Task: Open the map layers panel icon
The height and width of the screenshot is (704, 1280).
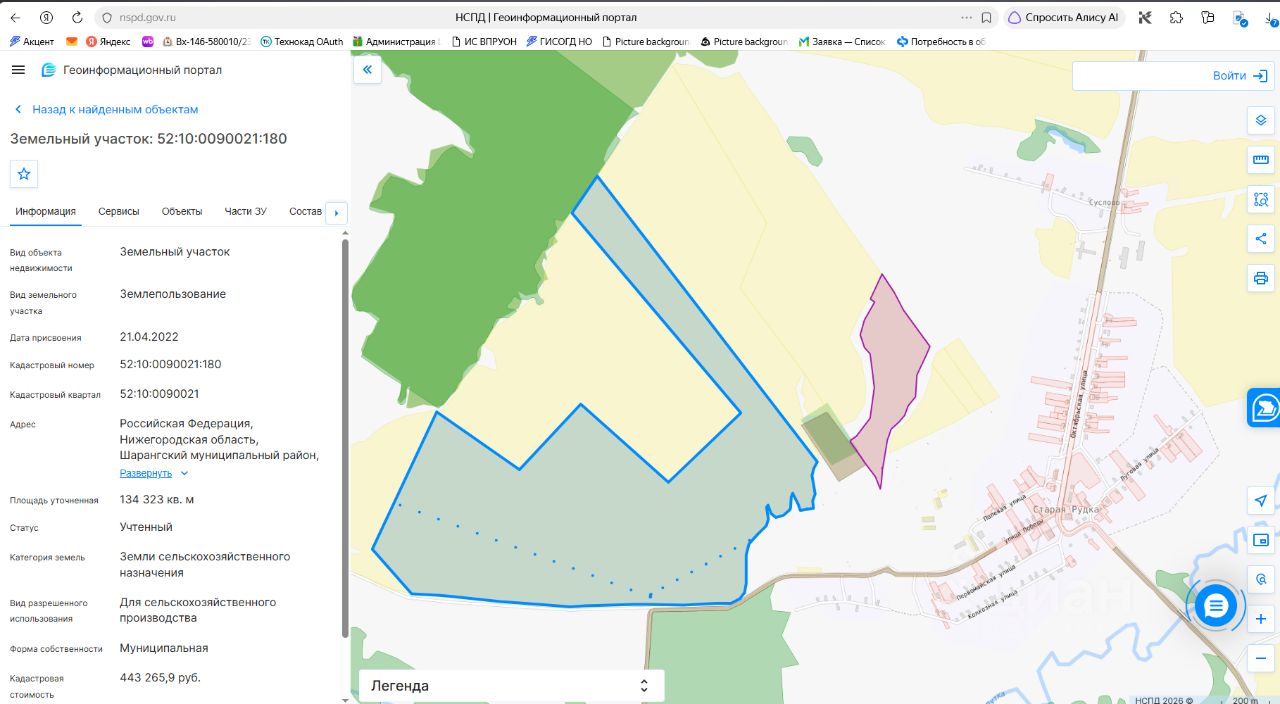Action: click(x=1261, y=121)
